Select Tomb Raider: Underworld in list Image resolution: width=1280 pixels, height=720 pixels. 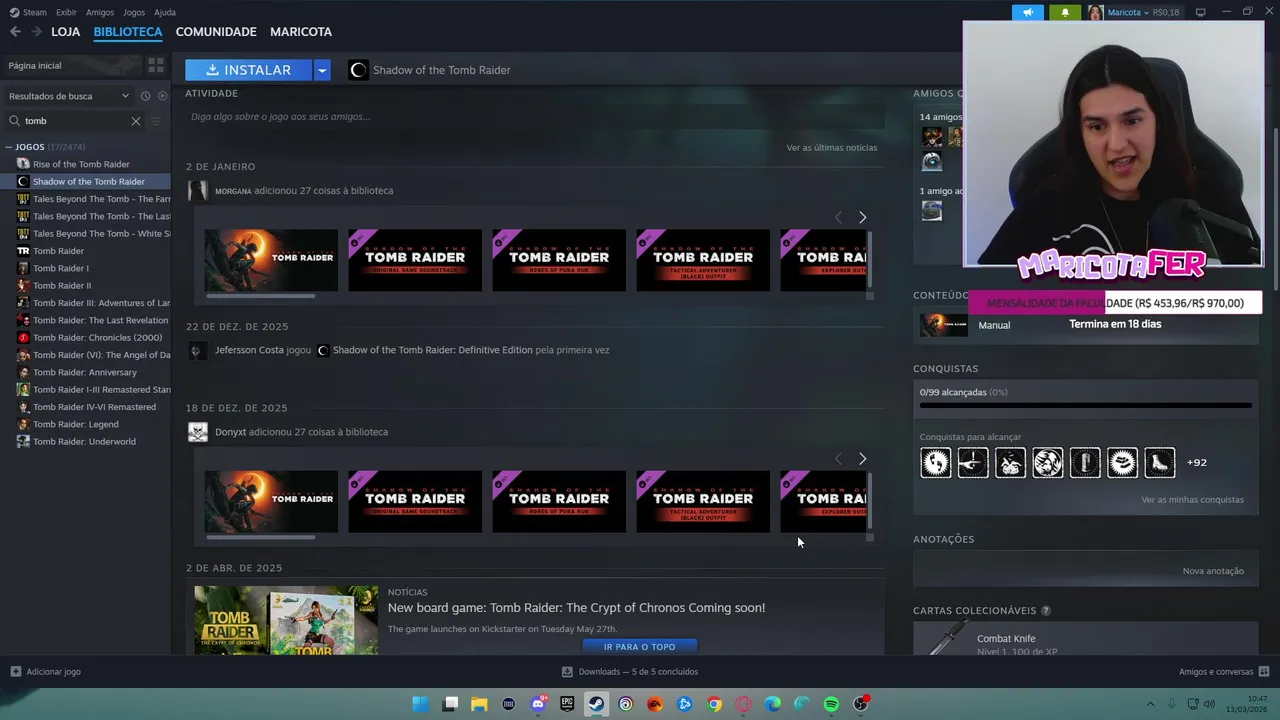pos(85,441)
